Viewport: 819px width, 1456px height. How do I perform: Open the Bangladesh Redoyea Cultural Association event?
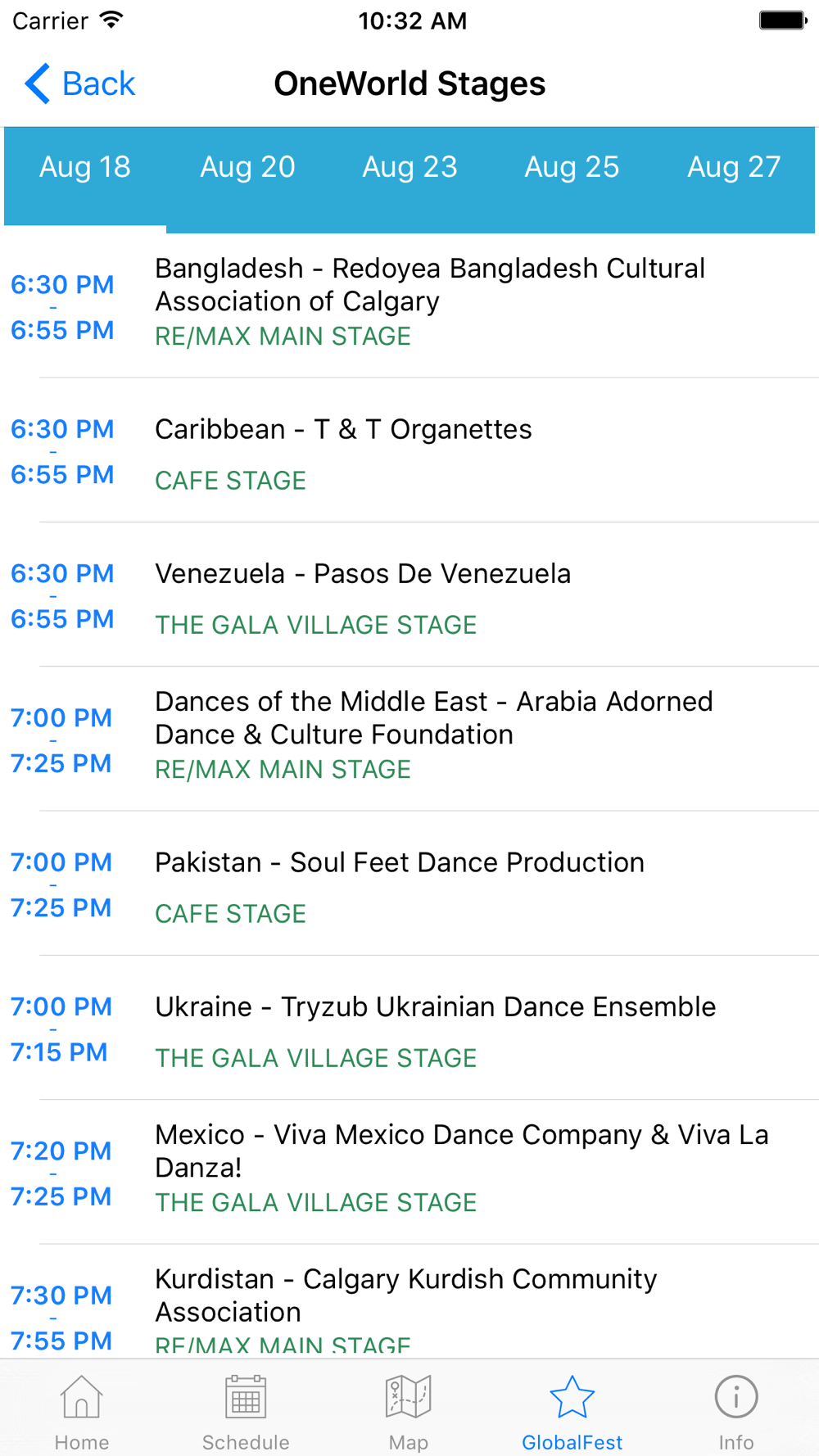409,305
